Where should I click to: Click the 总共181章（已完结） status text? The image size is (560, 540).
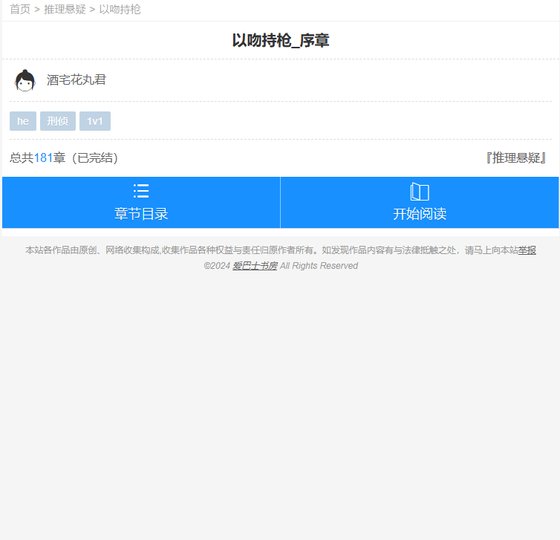coord(64,158)
